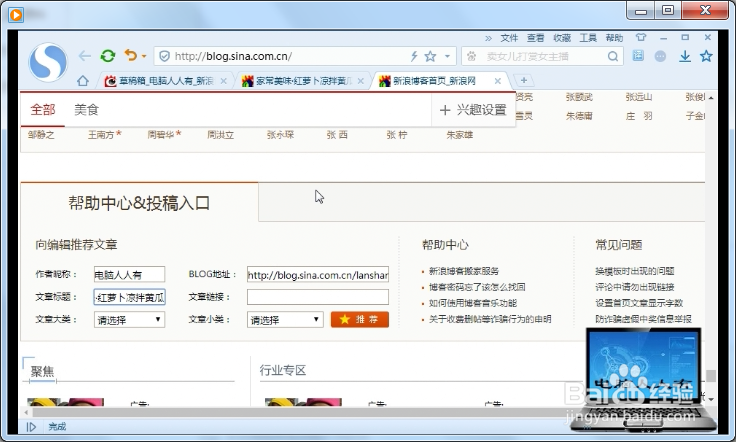Expand the double-chevron menu overflow
This screenshot has height=442, width=736.
[488, 38]
